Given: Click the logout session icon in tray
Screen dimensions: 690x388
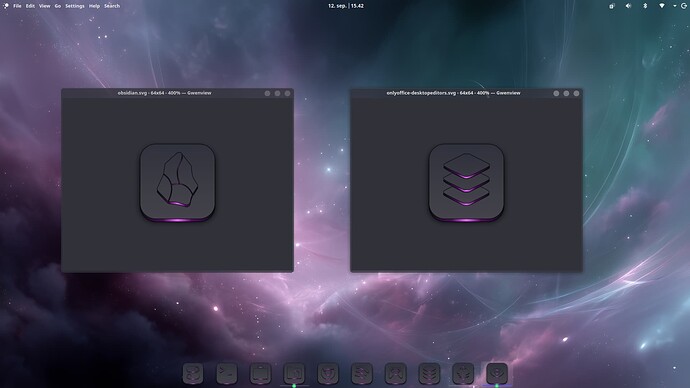Looking at the screenshot, I should 684,6.
